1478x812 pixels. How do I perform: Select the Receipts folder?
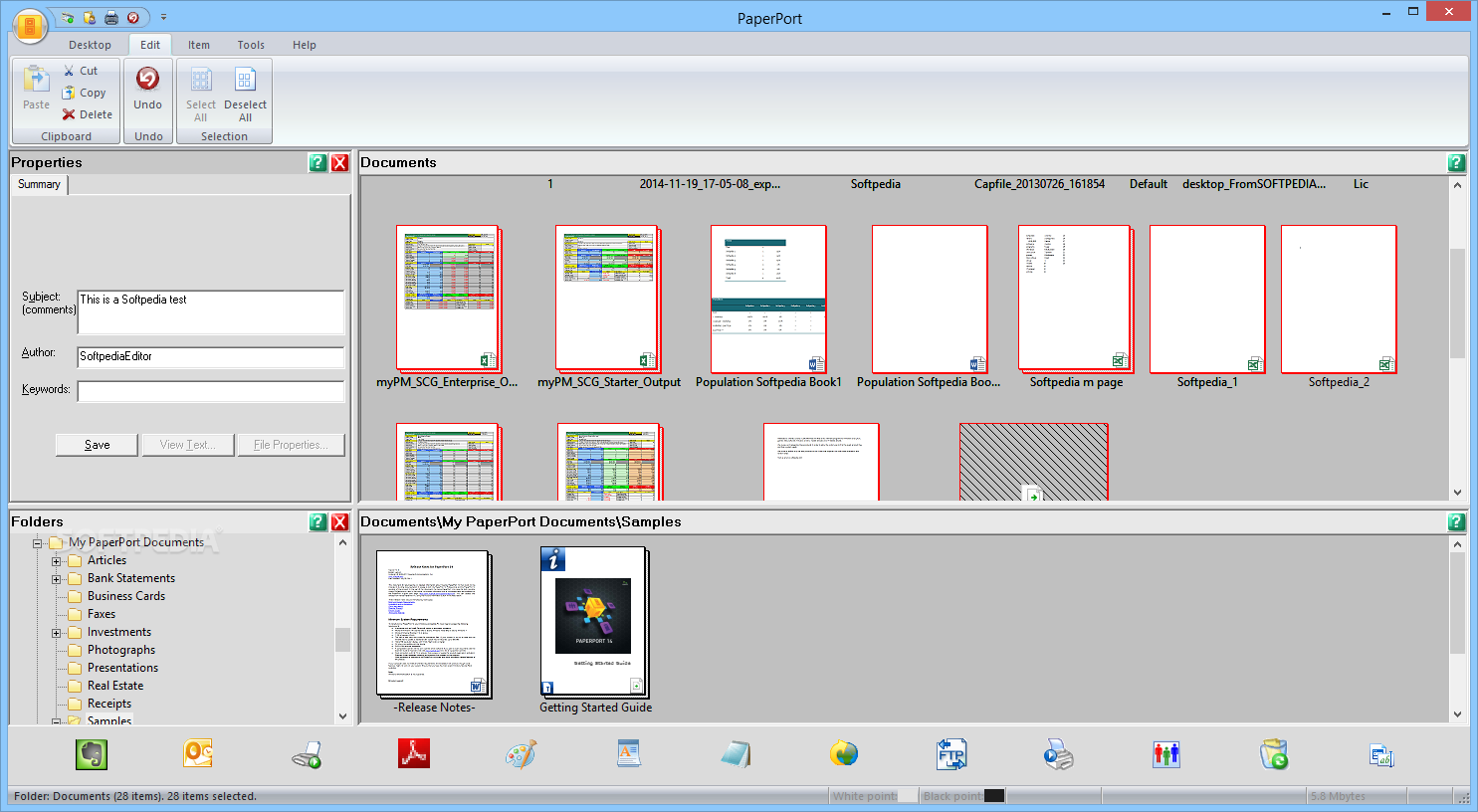point(109,704)
